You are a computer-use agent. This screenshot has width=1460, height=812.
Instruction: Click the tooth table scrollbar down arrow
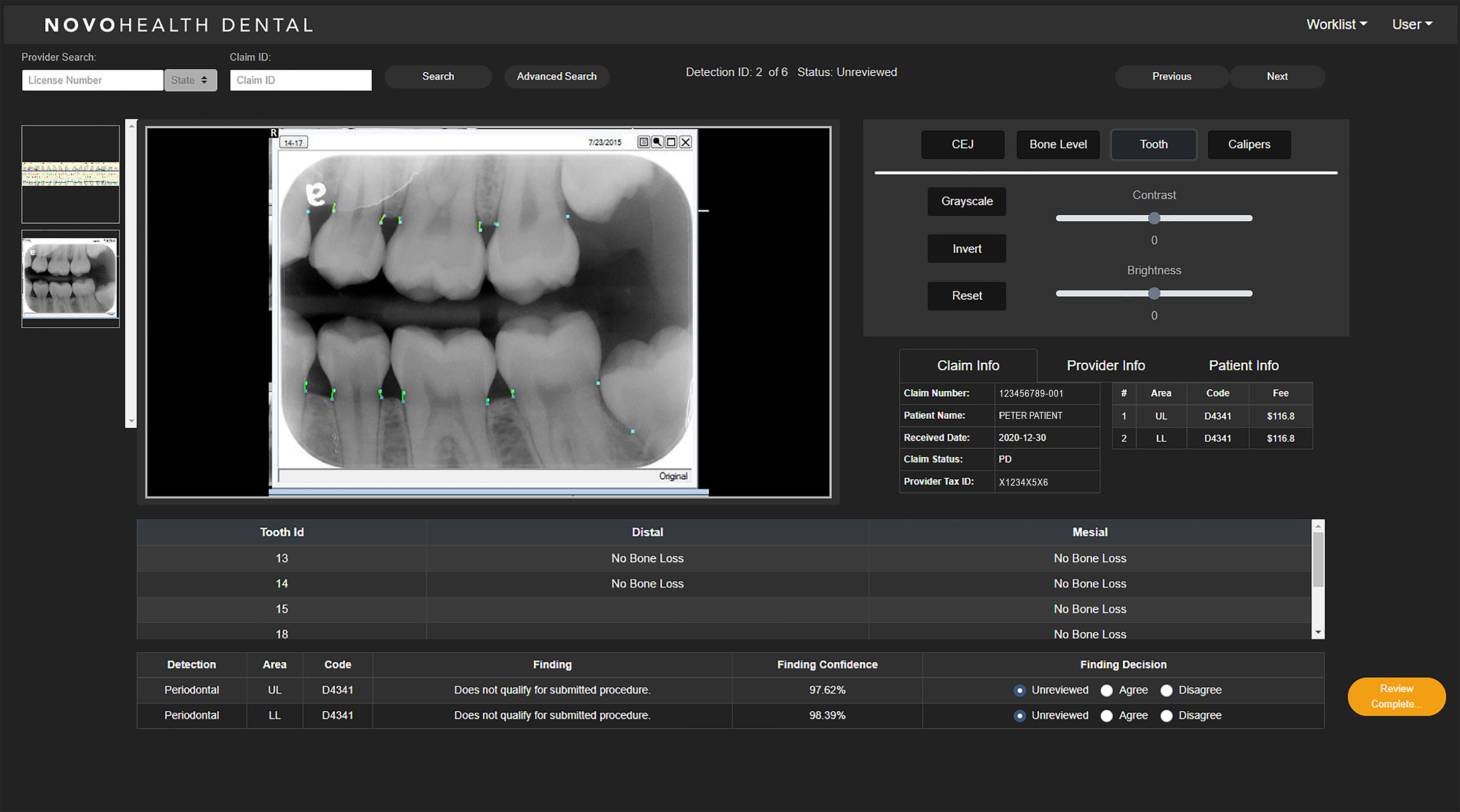pos(1318,633)
